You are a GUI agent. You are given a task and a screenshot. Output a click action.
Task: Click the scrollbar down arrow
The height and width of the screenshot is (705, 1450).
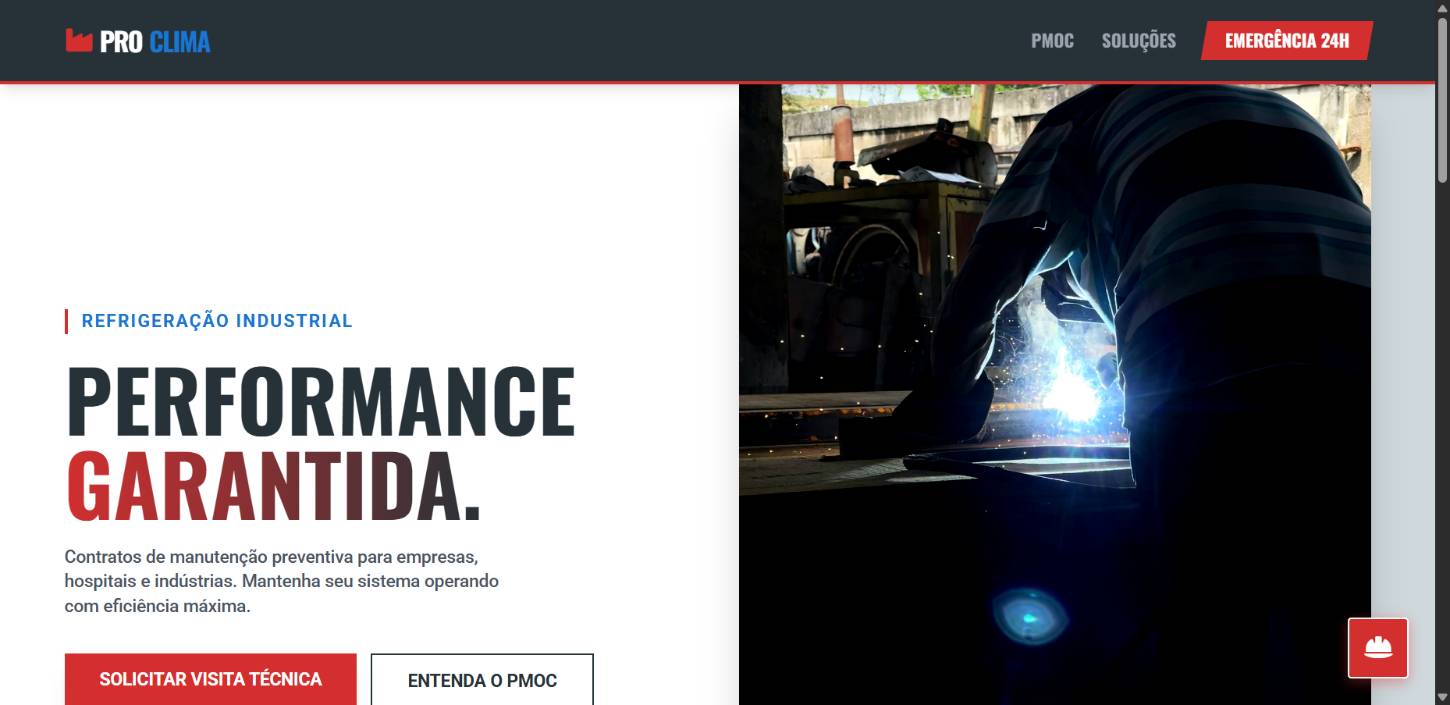click(x=1442, y=697)
